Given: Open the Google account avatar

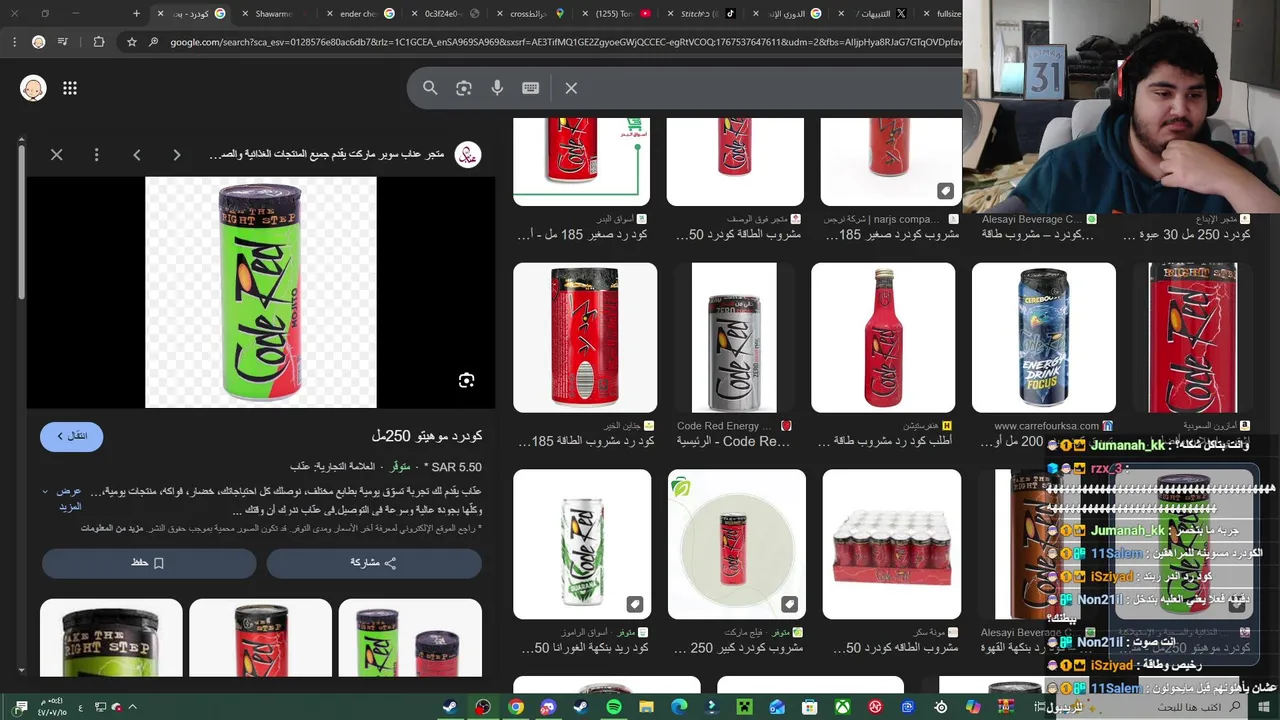Looking at the screenshot, I should 33,88.
